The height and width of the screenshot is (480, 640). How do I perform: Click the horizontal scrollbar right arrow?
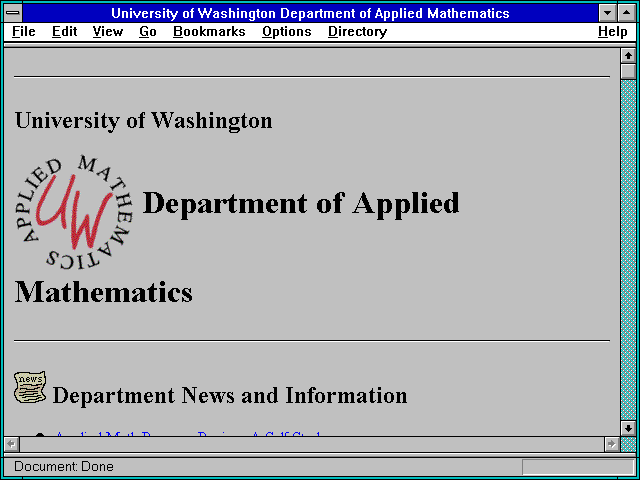pos(612,444)
